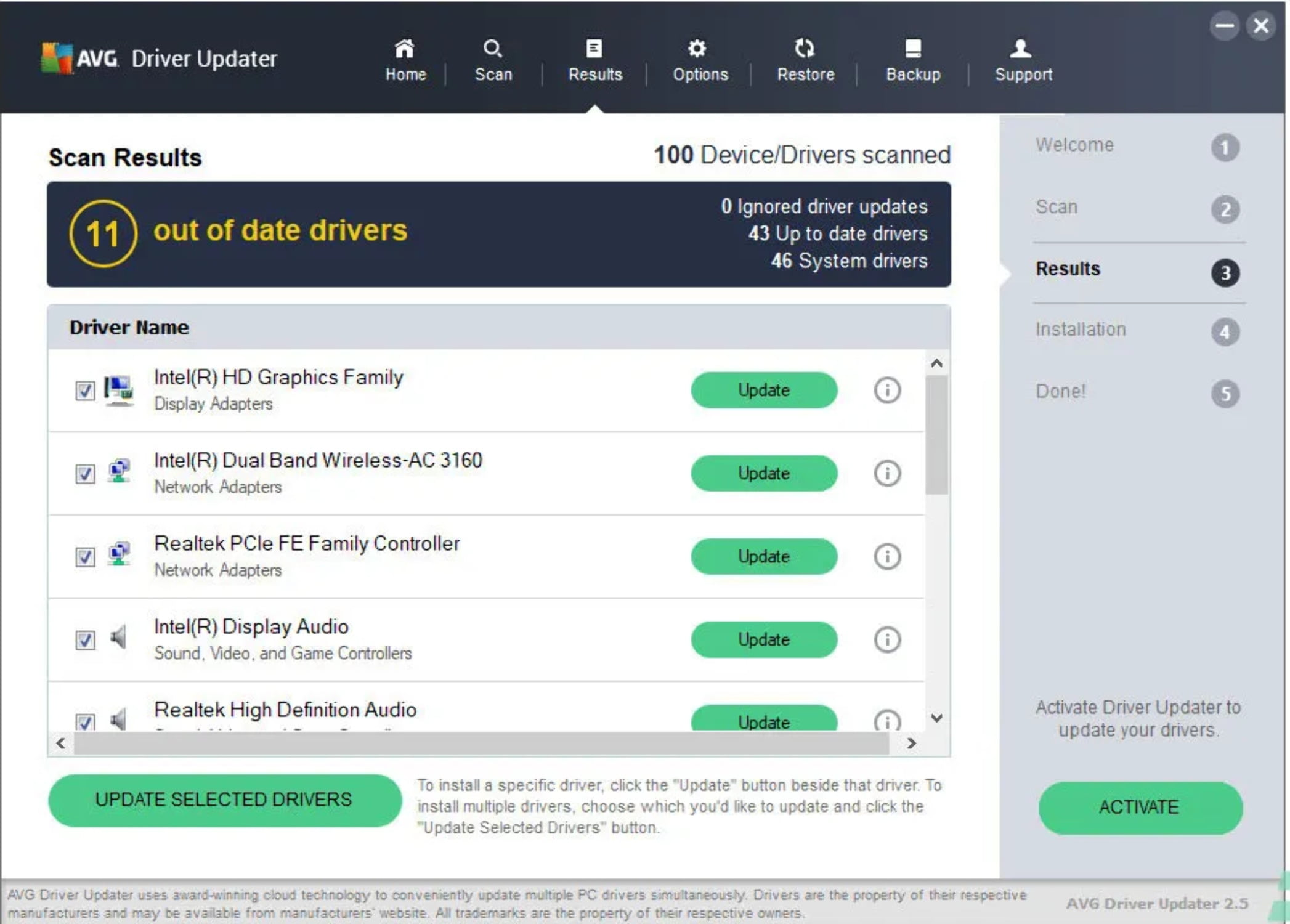1290x924 pixels.
Task: Update Realtek High Definition Audio driver
Action: point(764,718)
